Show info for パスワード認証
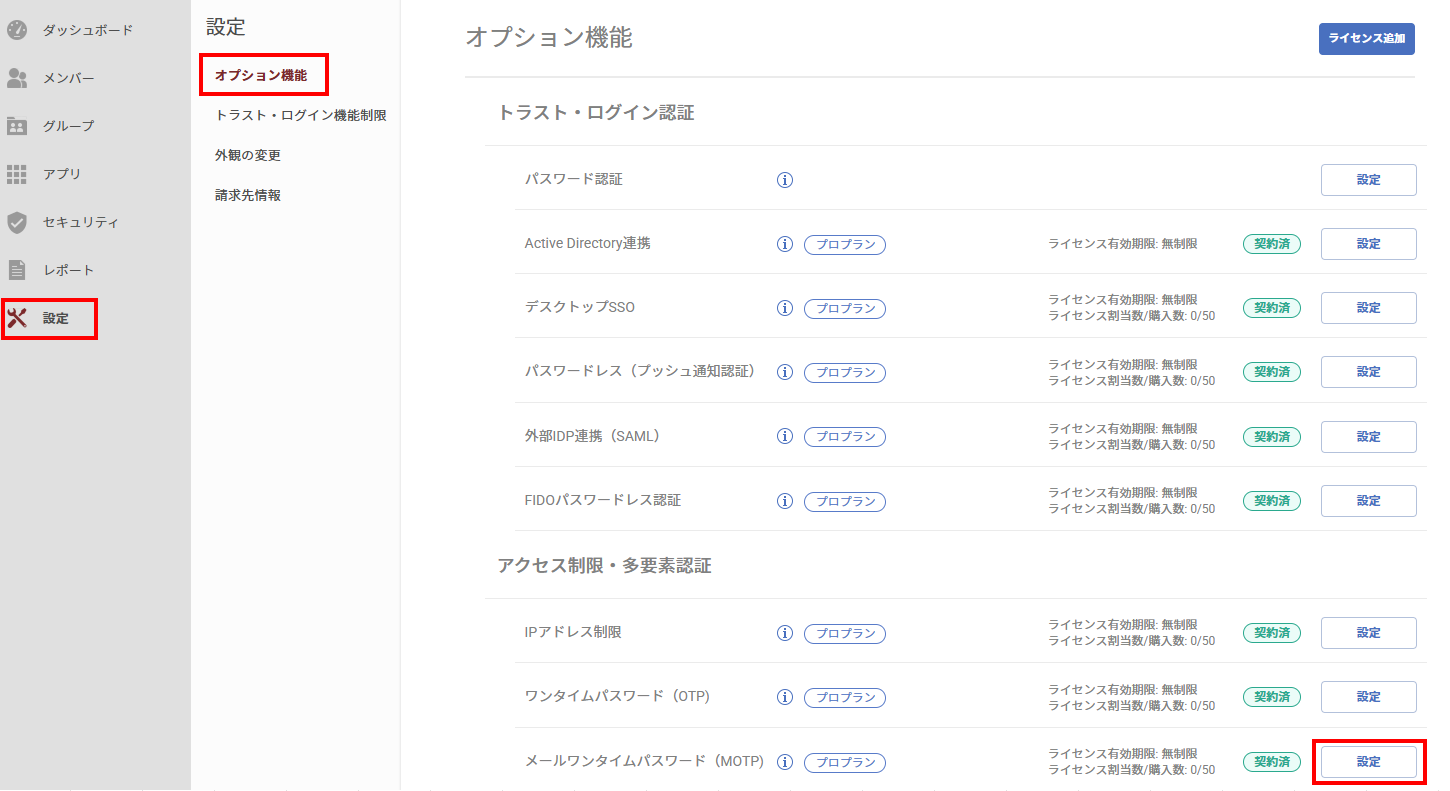The width and height of the screenshot is (1450, 791). click(x=785, y=180)
